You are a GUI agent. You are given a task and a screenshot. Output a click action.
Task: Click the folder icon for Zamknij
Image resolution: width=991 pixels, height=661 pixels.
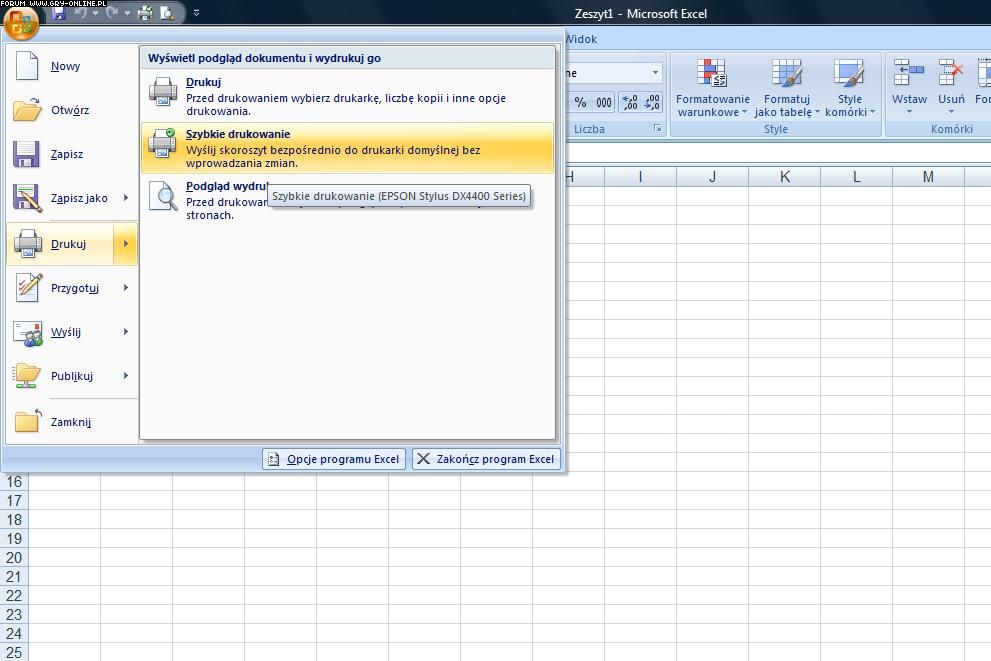coord(28,421)
